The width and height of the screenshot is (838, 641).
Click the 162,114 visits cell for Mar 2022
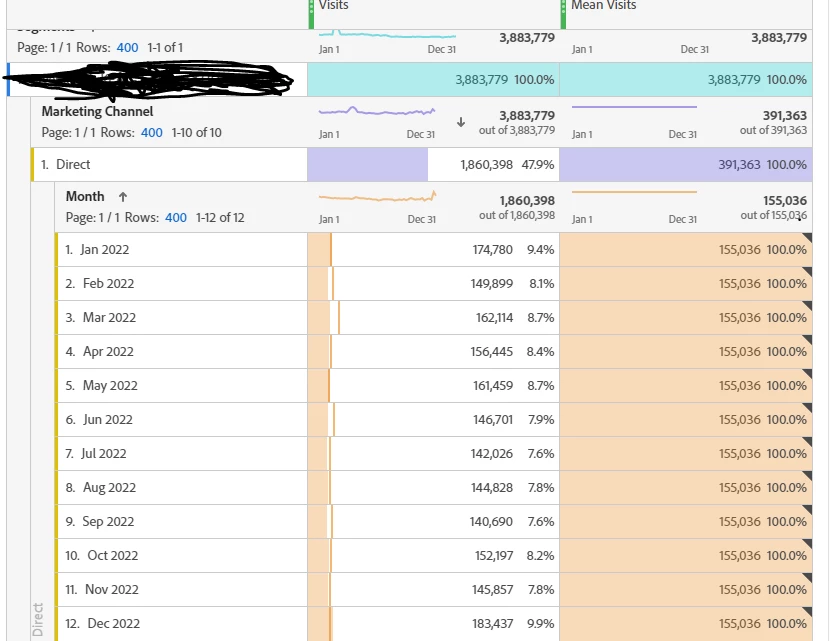click(x=433, y=318)
